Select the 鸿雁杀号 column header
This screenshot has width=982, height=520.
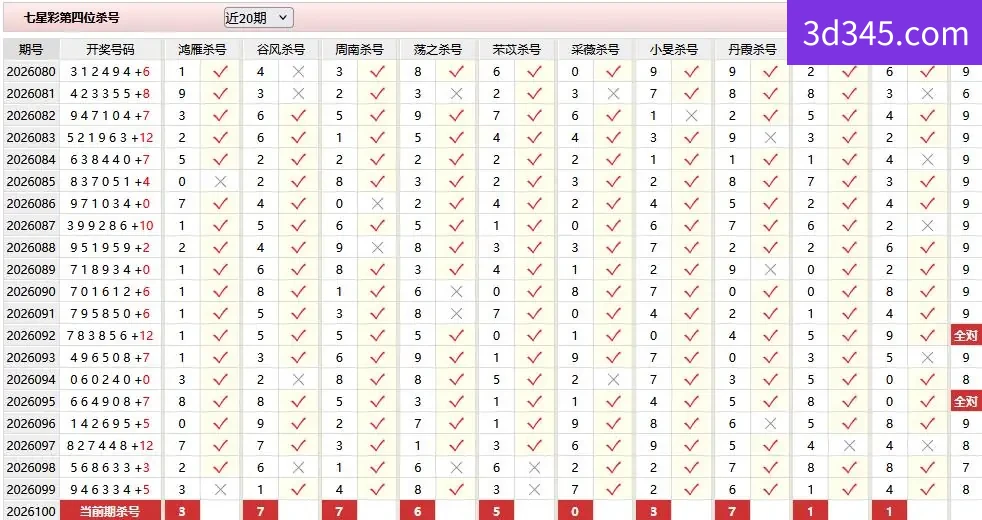[202, 49]
